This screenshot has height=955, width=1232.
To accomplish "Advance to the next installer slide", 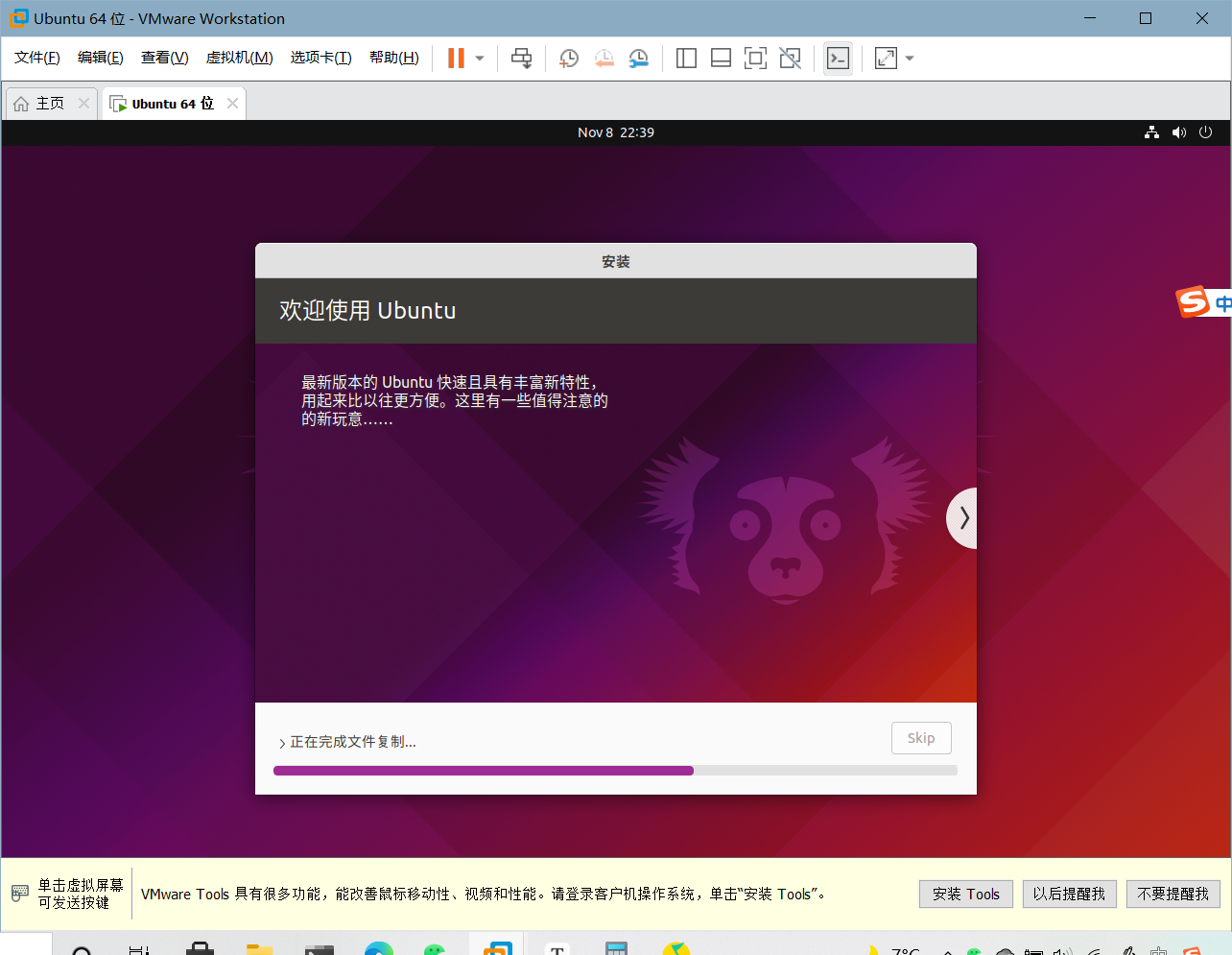I will (x=962, y=518).
